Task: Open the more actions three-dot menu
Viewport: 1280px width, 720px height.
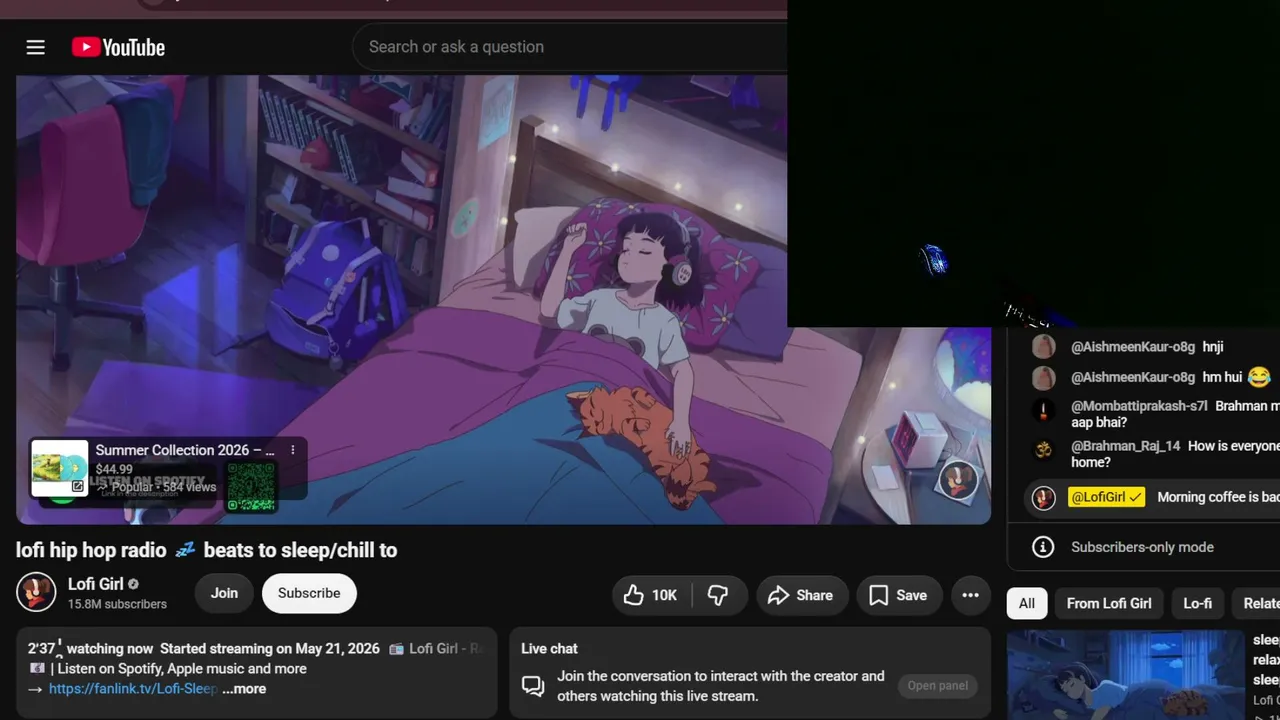Action: tap(970, 595)
